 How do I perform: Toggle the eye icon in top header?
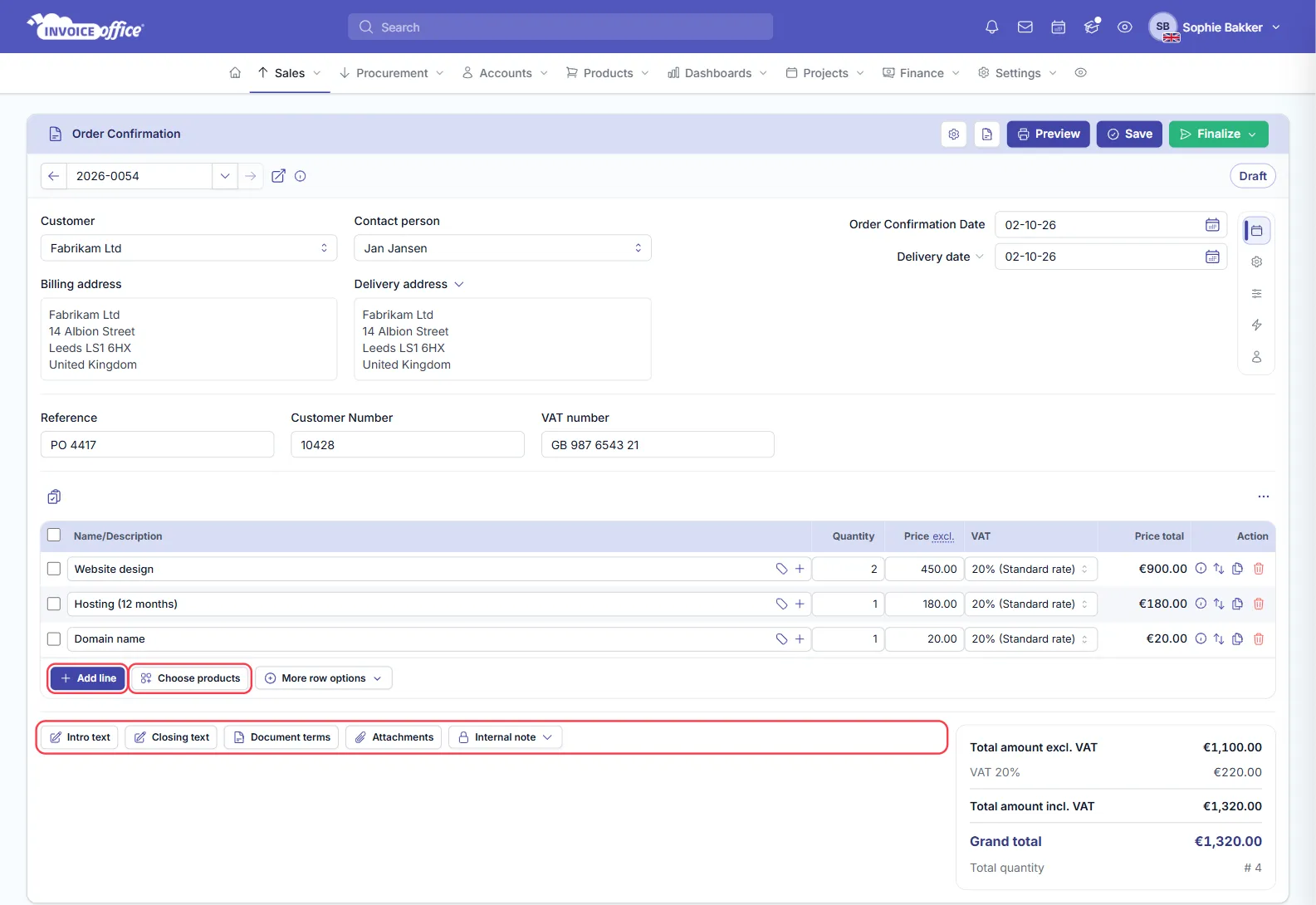pos(1125,27)
